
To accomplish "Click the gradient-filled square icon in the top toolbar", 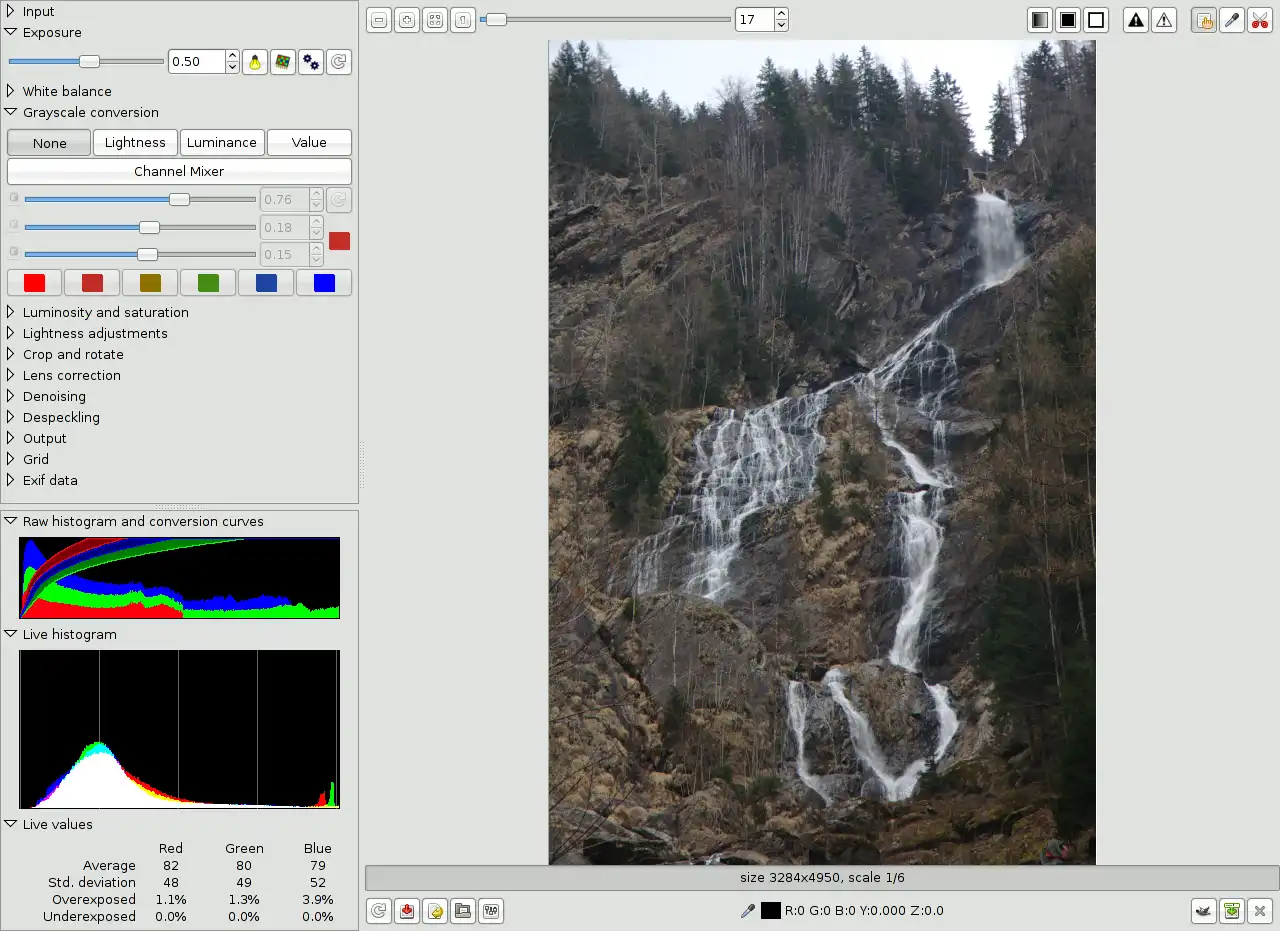I will point(1040,20).
